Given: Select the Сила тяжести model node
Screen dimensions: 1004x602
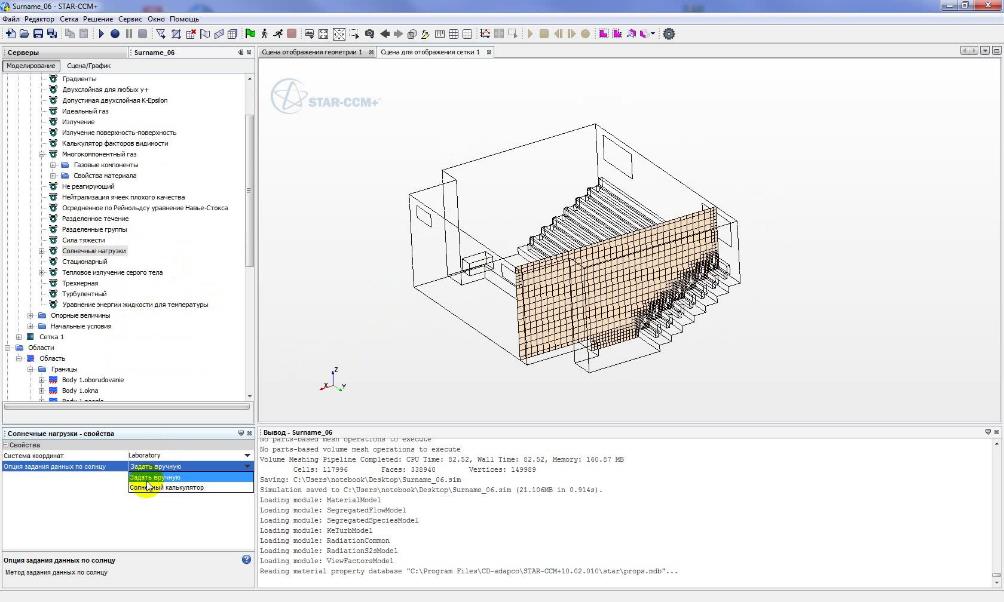Looking at the screenshot, I should click(x=83, y=240).
